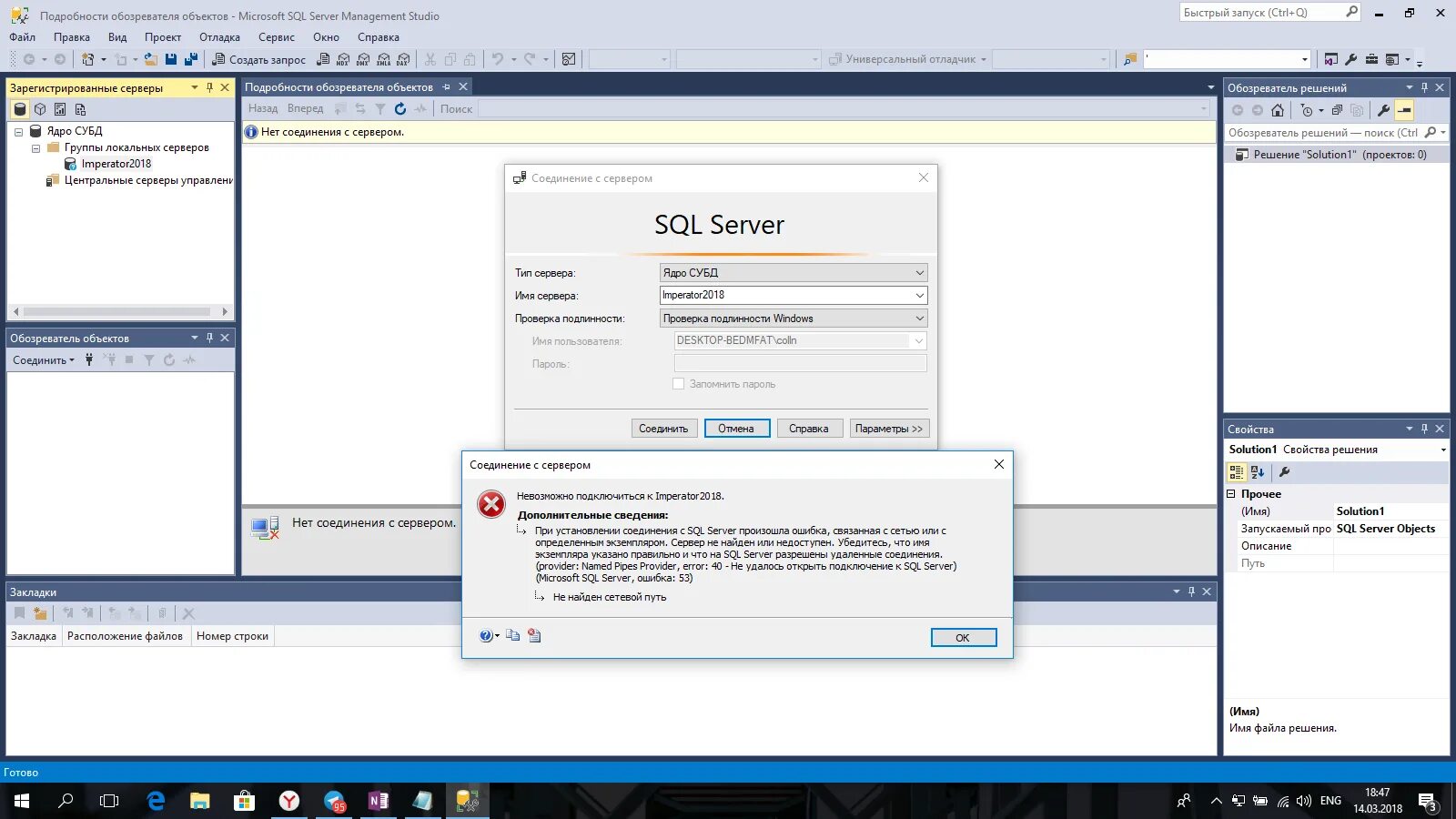This screenshot has width=1456, height=819.
Task: Select Database Engine icon in Registered Servers
Action: [x=20, y=109]
